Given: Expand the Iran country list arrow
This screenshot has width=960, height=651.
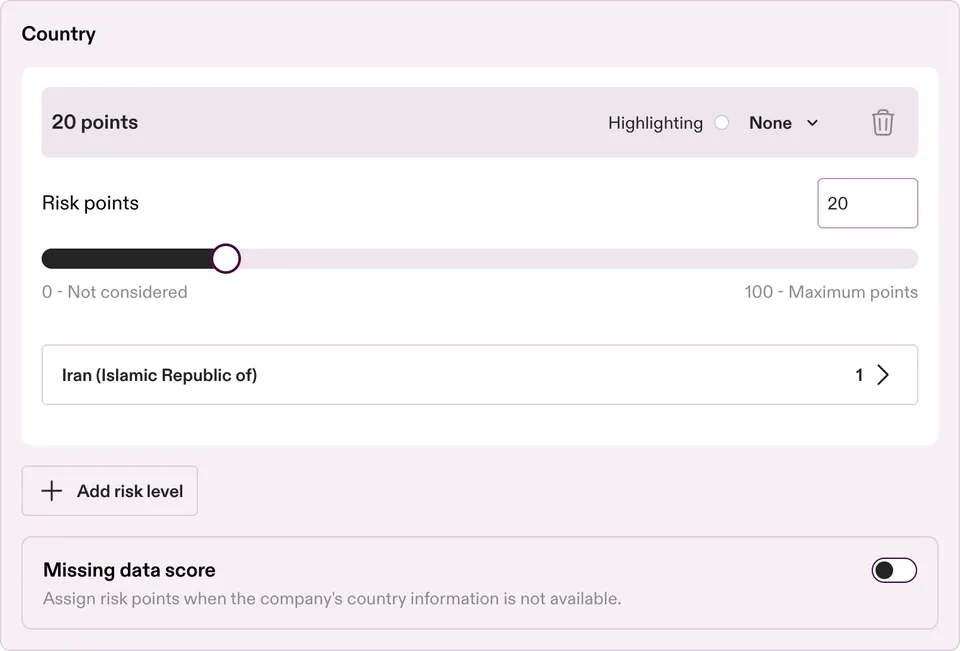Looking at the screenshot, I should pos(882,375).
